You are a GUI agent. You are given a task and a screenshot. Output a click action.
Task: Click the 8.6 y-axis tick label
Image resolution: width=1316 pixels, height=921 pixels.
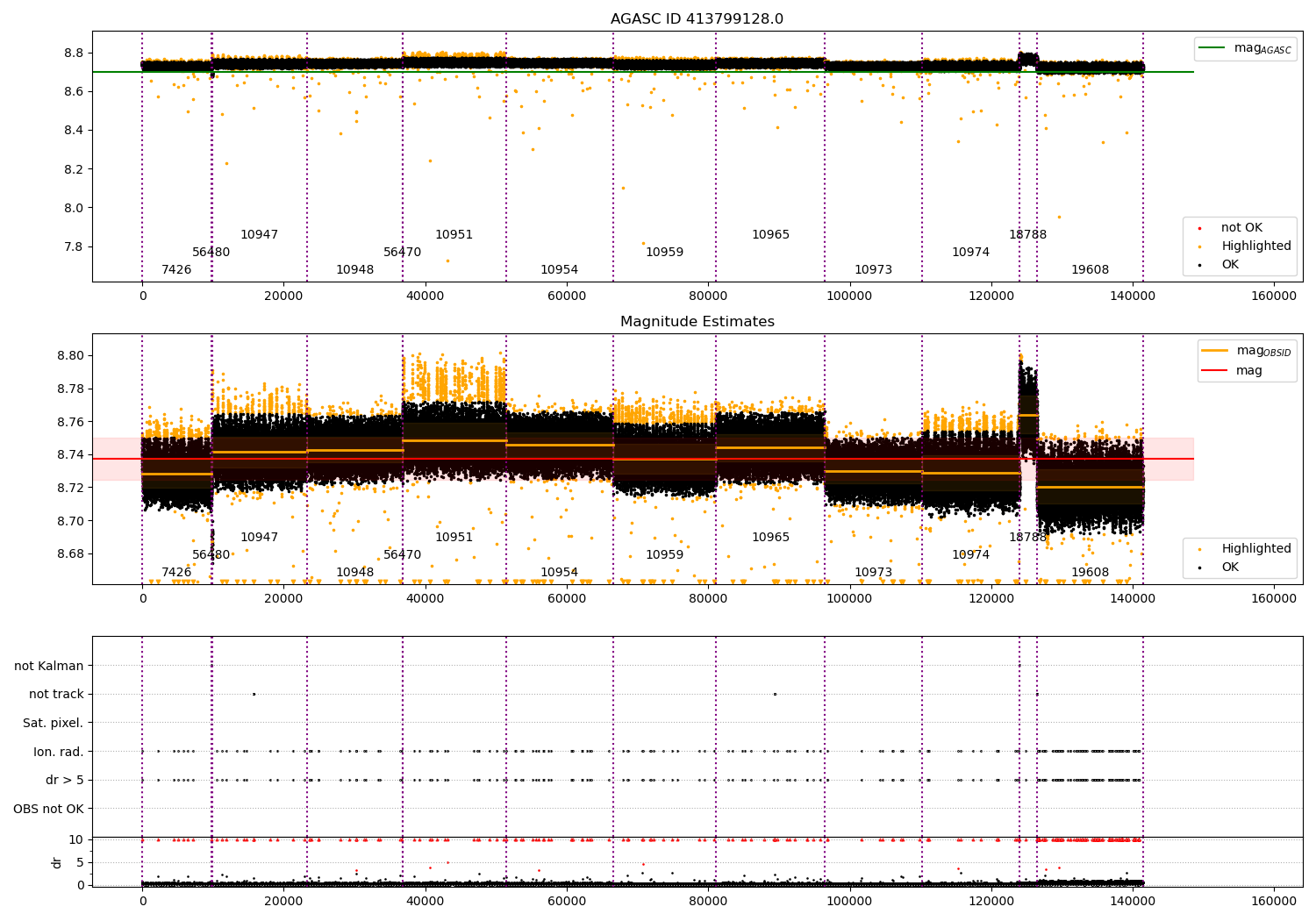pos(74,91)
